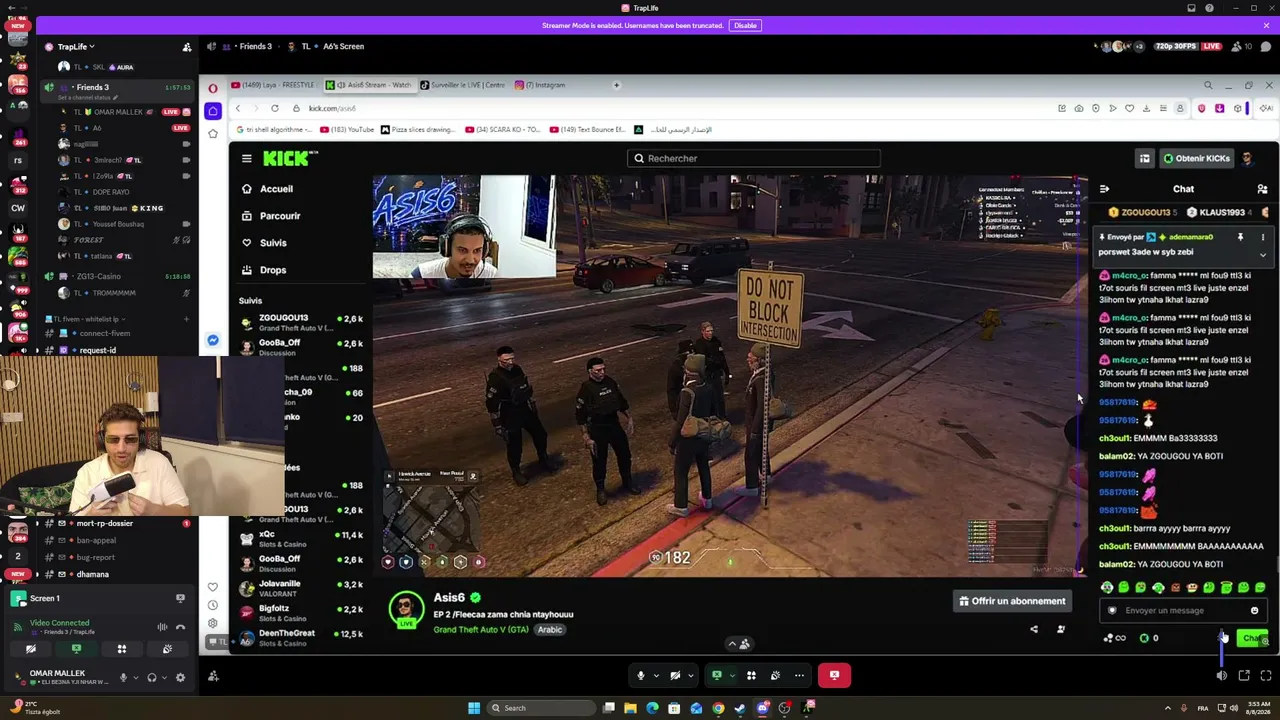1280x720 pixels.
Task: Disconnect from the Discord voice channel
Action: pos(180,628)
